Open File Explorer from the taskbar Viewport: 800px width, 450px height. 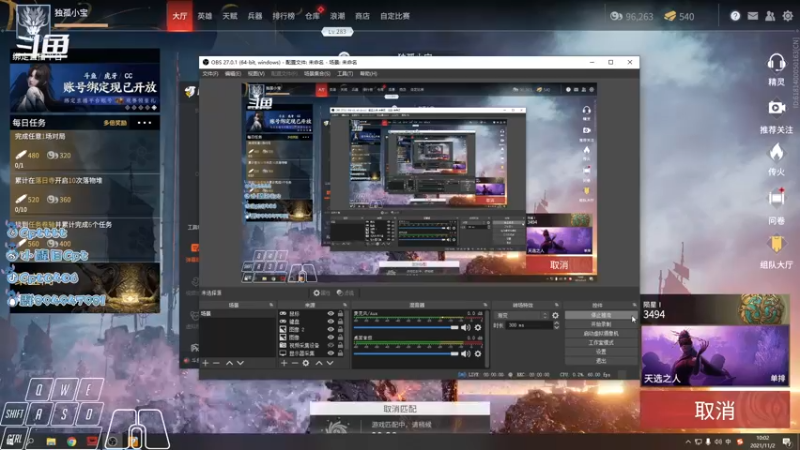[x=51, y=441]
